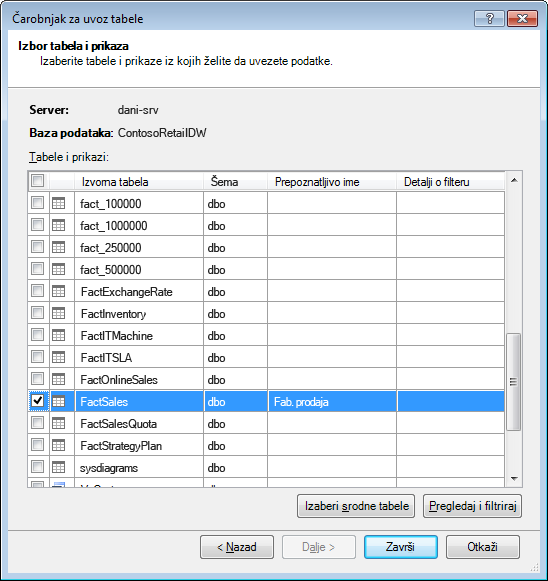This screenshot has height=581, width=548.
Task: Click the dbo schema cell for fact_100000
Action: (235, 203)
